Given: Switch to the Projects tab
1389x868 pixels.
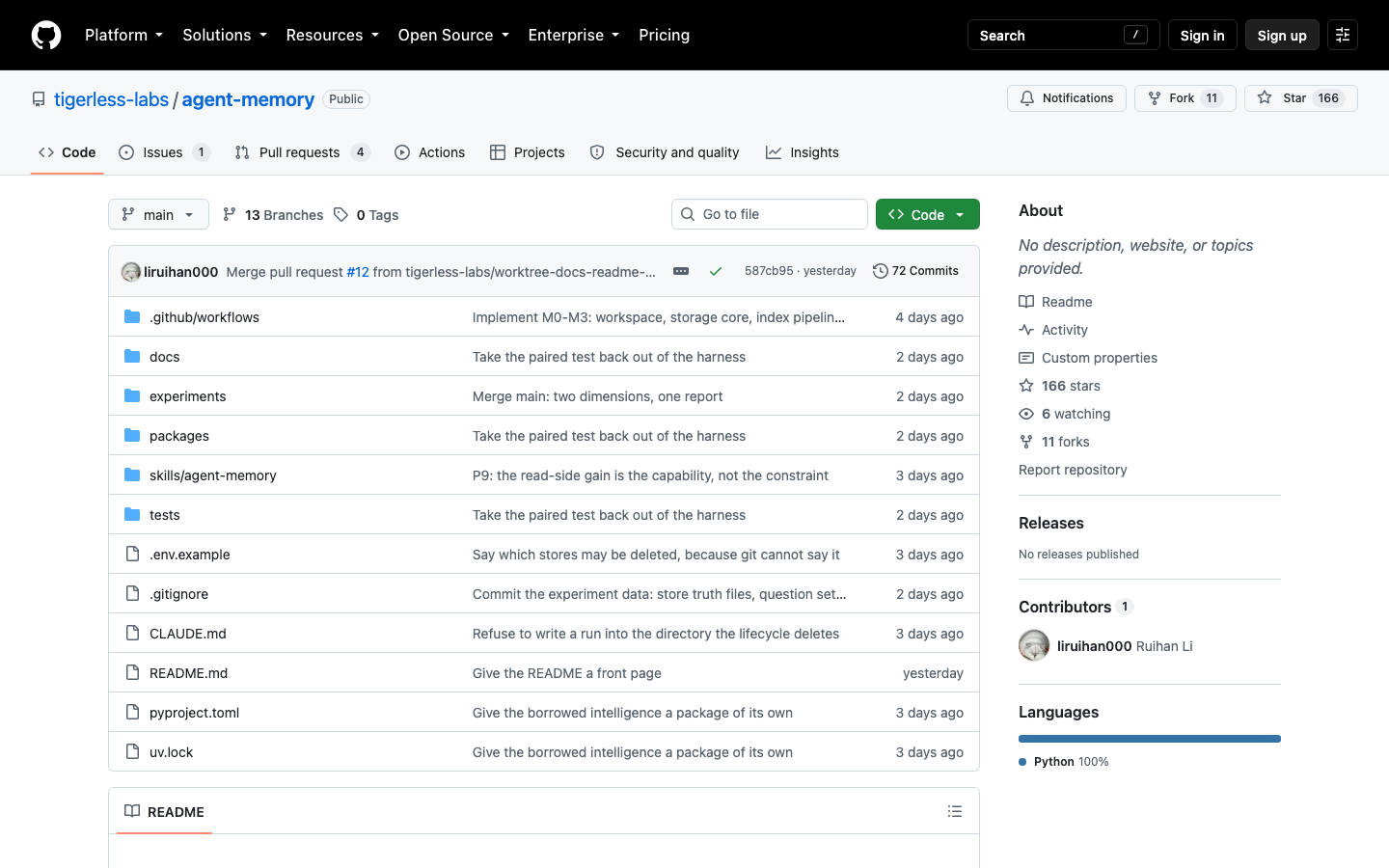Looking at the screenshot, I should (528, 152).
